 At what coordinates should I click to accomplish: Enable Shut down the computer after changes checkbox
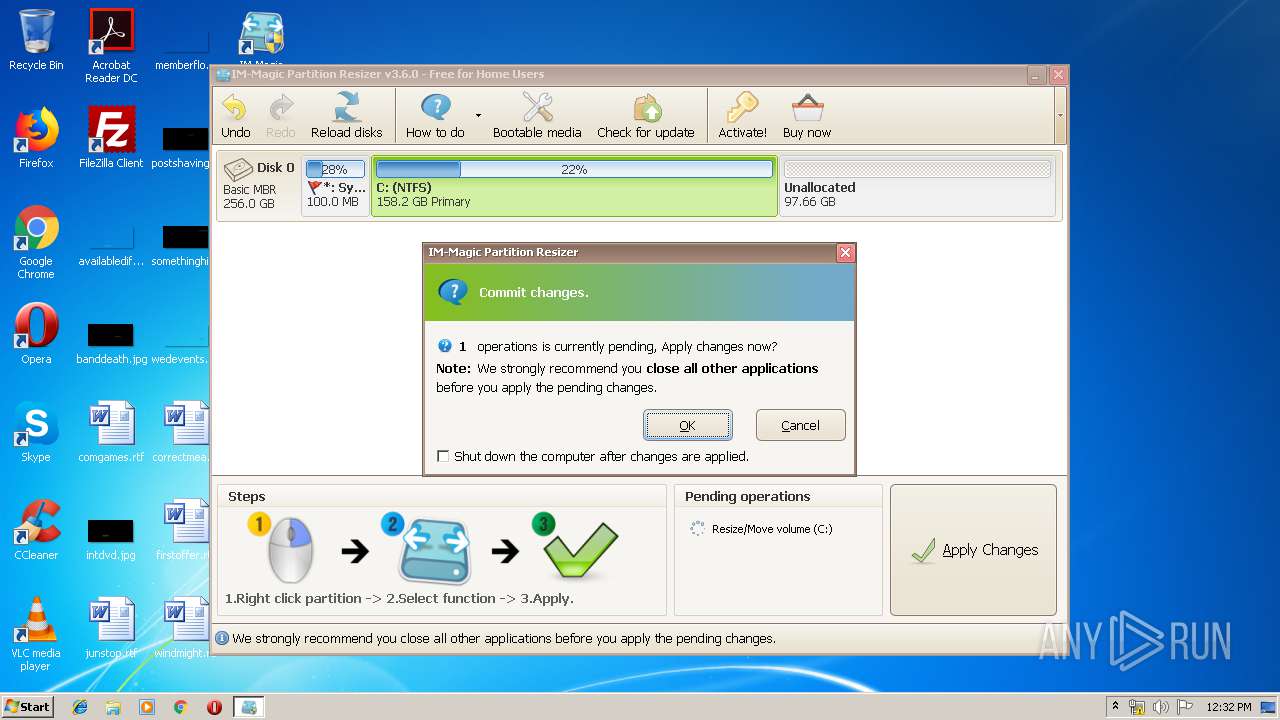pos(443,456)
